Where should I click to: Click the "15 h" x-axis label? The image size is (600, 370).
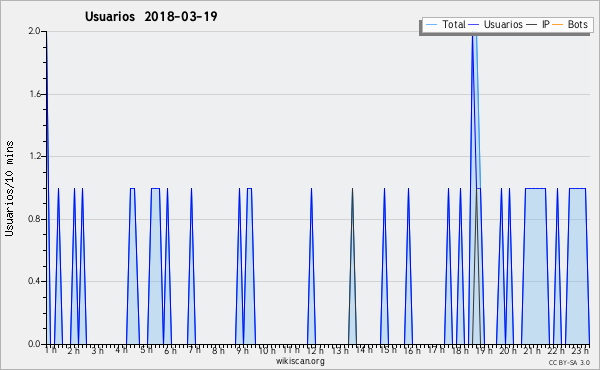(x=388, y=350)
